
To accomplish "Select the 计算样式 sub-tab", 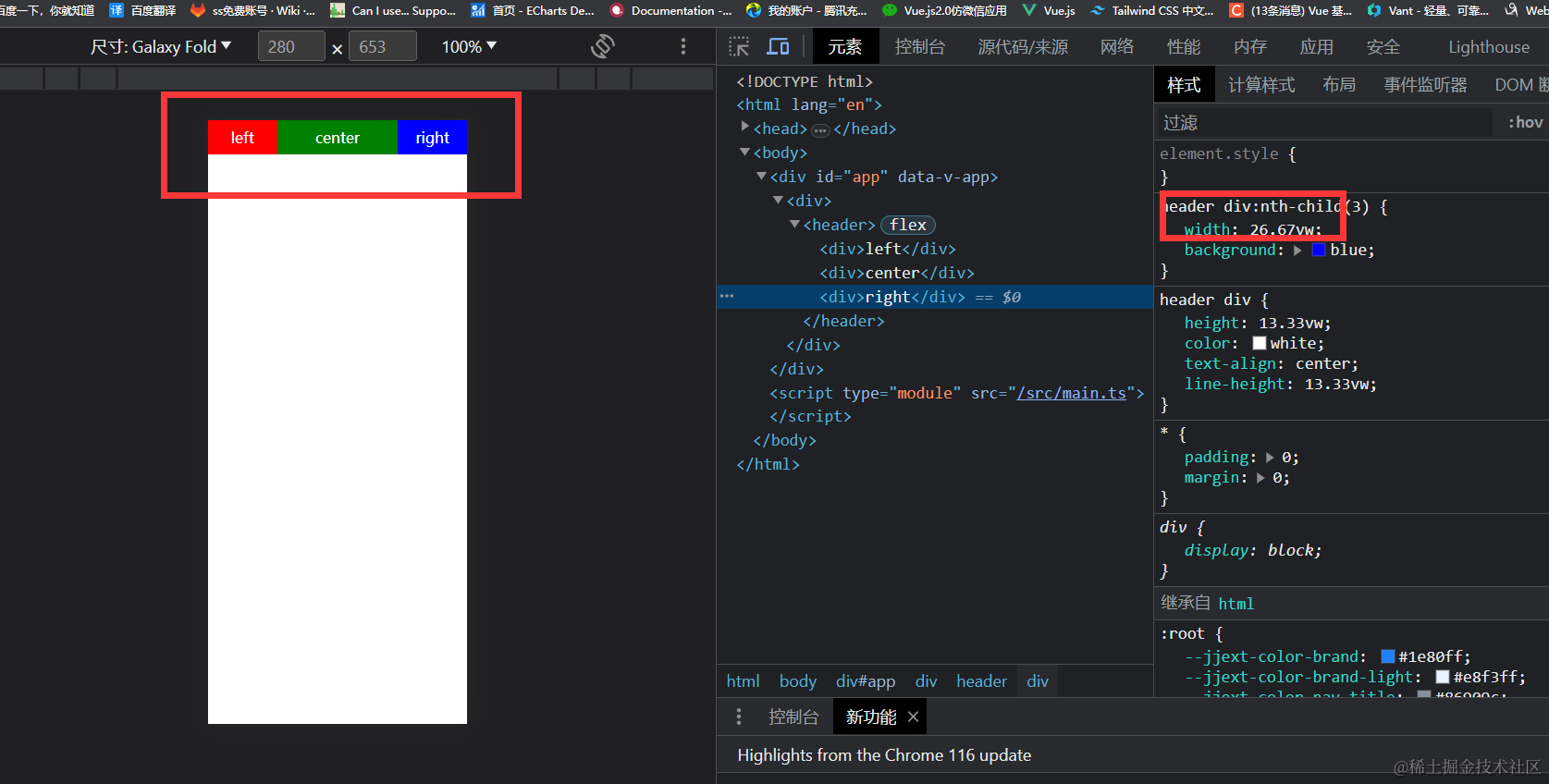I will pos(1261,85).
